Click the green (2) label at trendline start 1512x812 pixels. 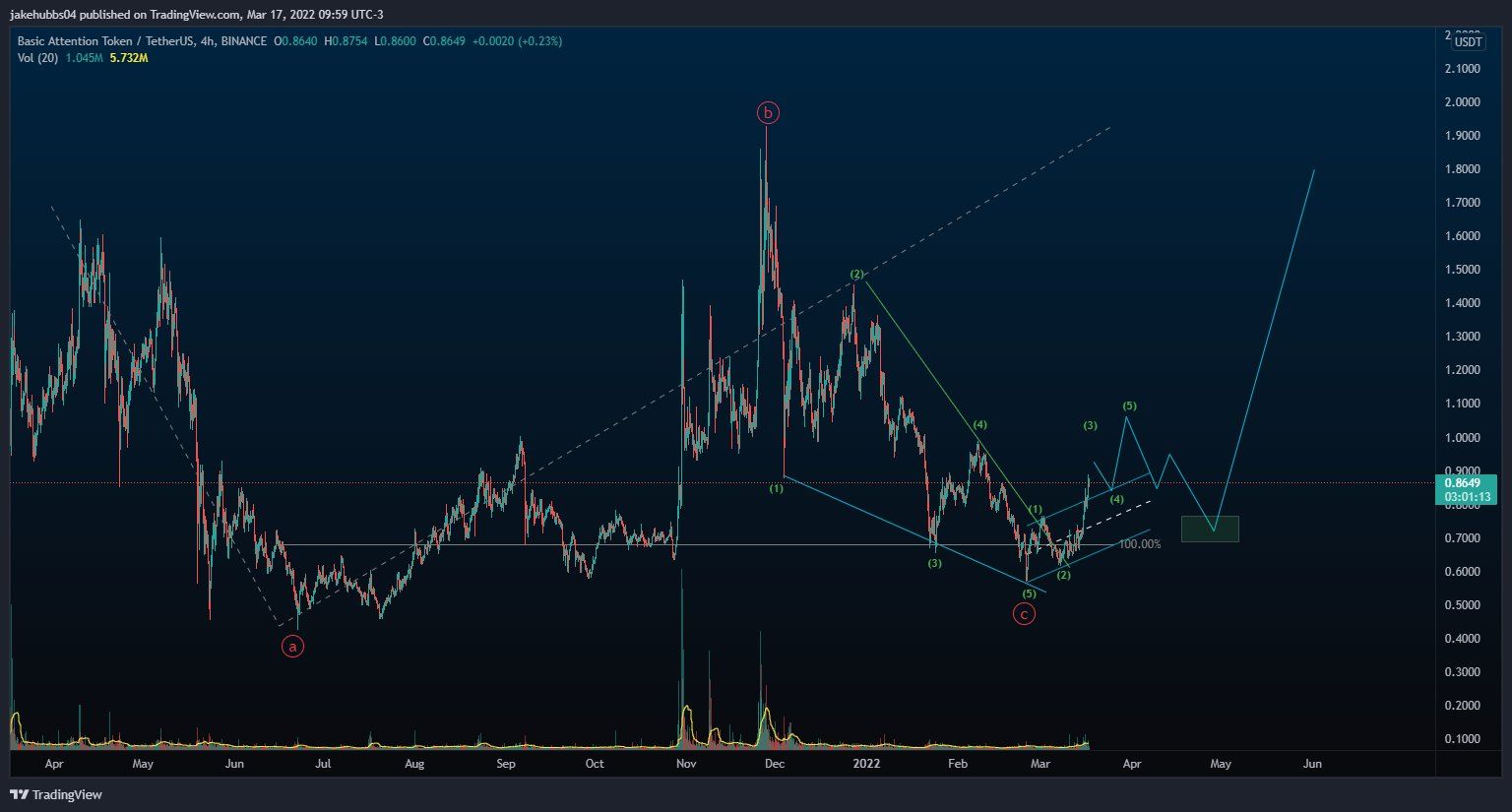(x=856, y=274)
